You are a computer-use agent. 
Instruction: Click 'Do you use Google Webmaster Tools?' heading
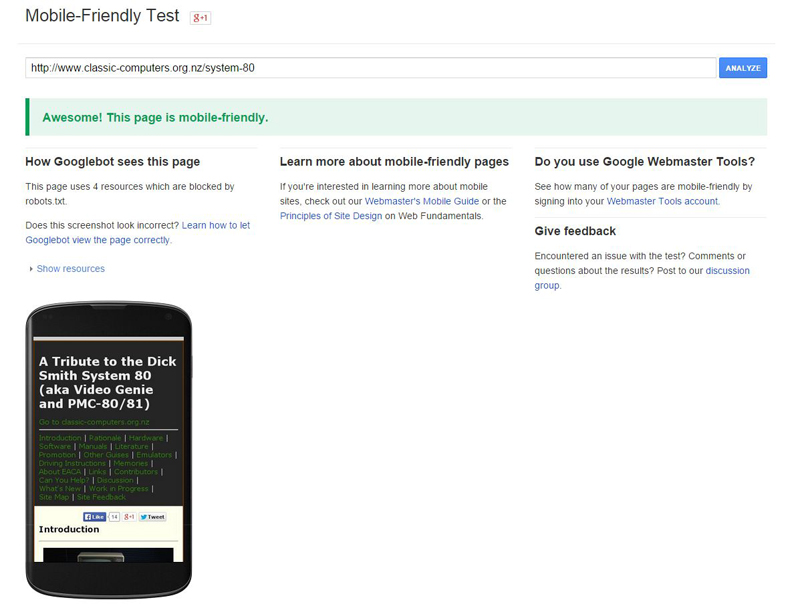[x=645, y=162]
